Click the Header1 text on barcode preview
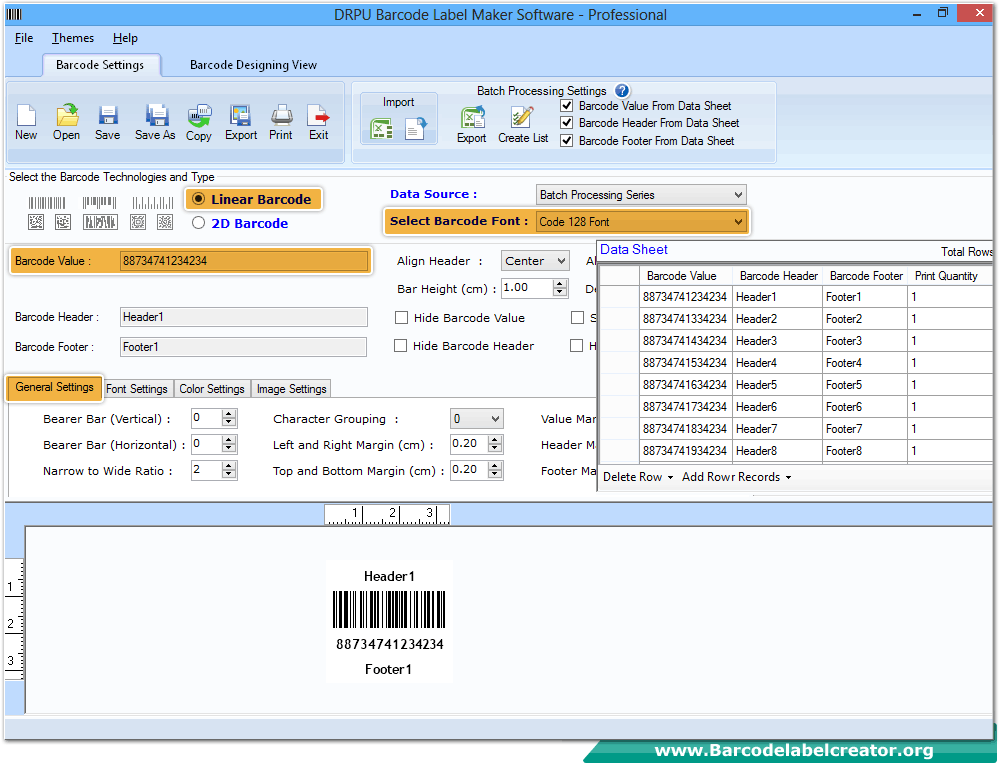The height and width of the screenshot is (763, 999). click(x=389, y=576)
